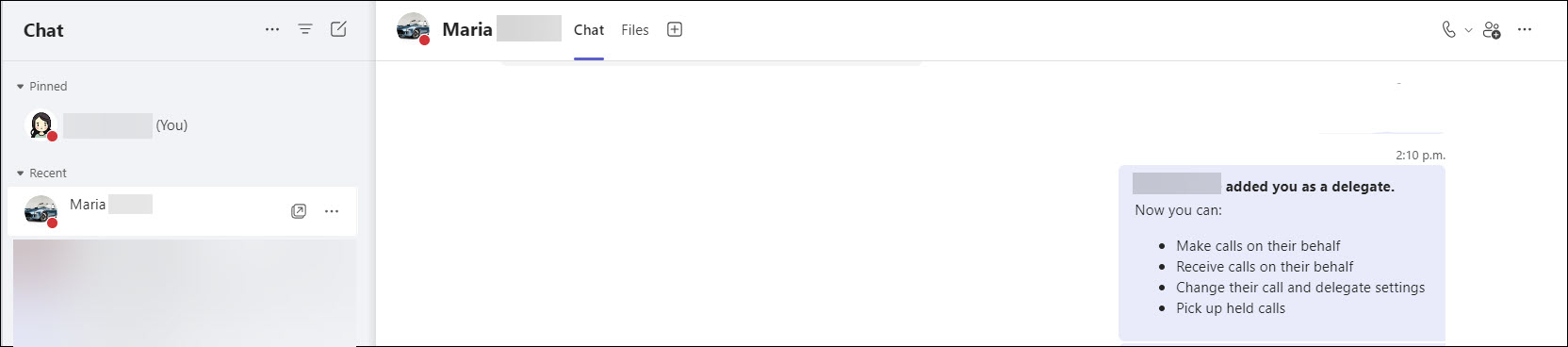Select the Chat tab

(x=589, y=30)
